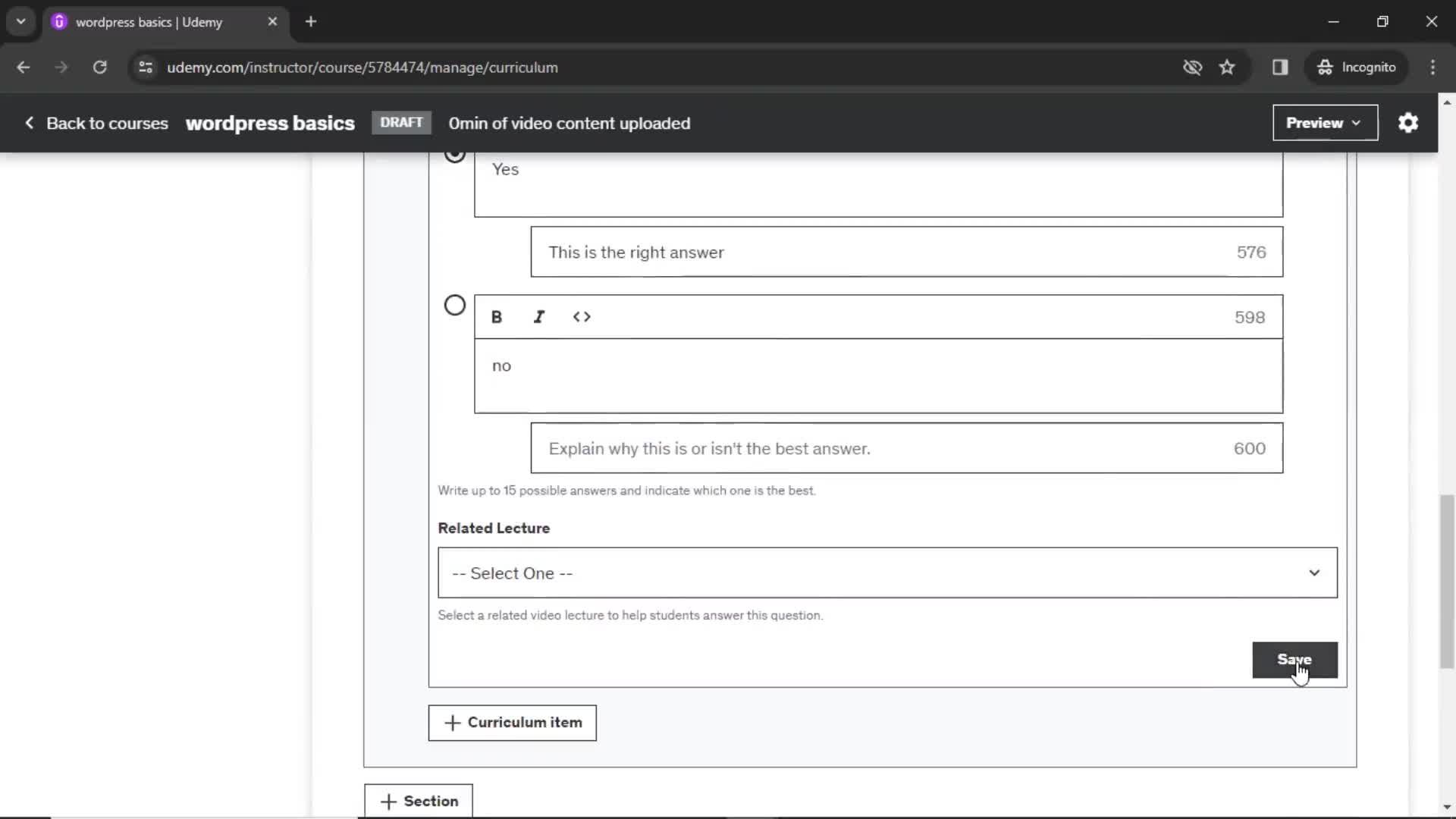1456x819 pixels.
Task: Click the Italic icon in answer field
Action: (x=540, y=317)
